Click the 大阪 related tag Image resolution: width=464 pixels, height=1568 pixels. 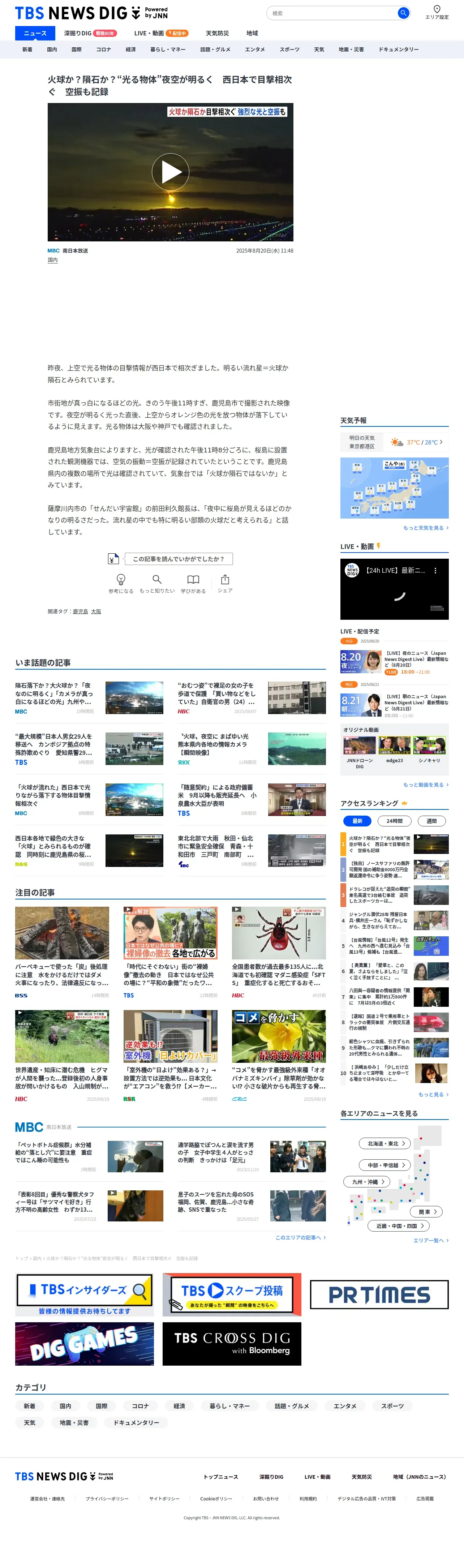pyautogui.click(x=96, y=612)
